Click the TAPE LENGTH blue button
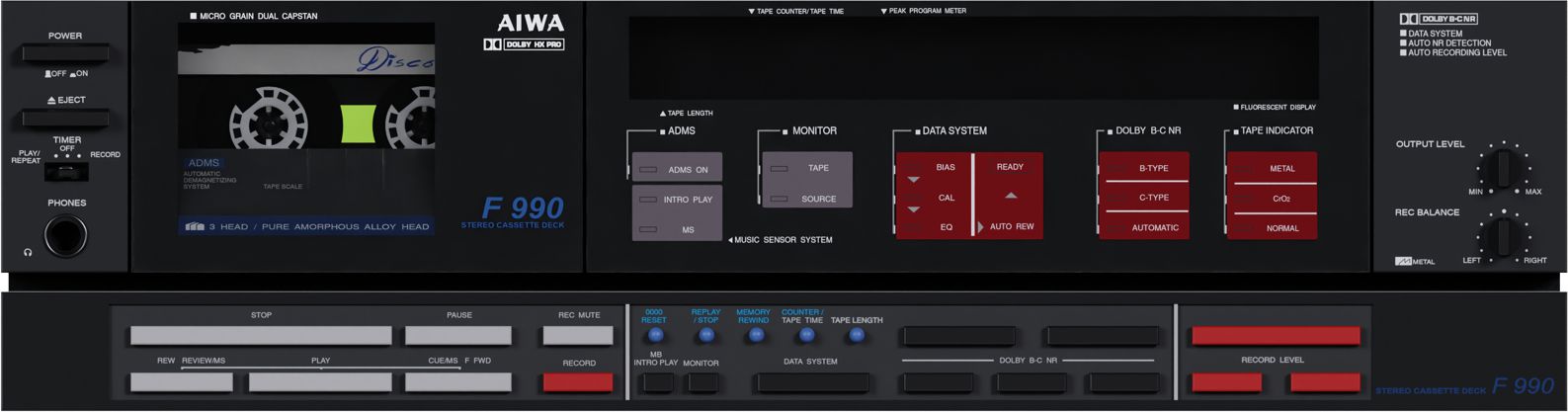 click(x=857, y=335)
